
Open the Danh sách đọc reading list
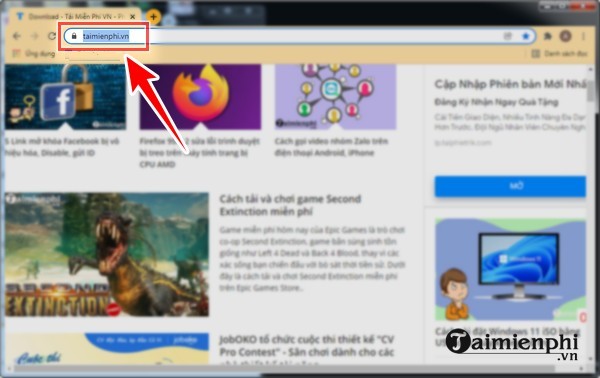click(559, 54)
